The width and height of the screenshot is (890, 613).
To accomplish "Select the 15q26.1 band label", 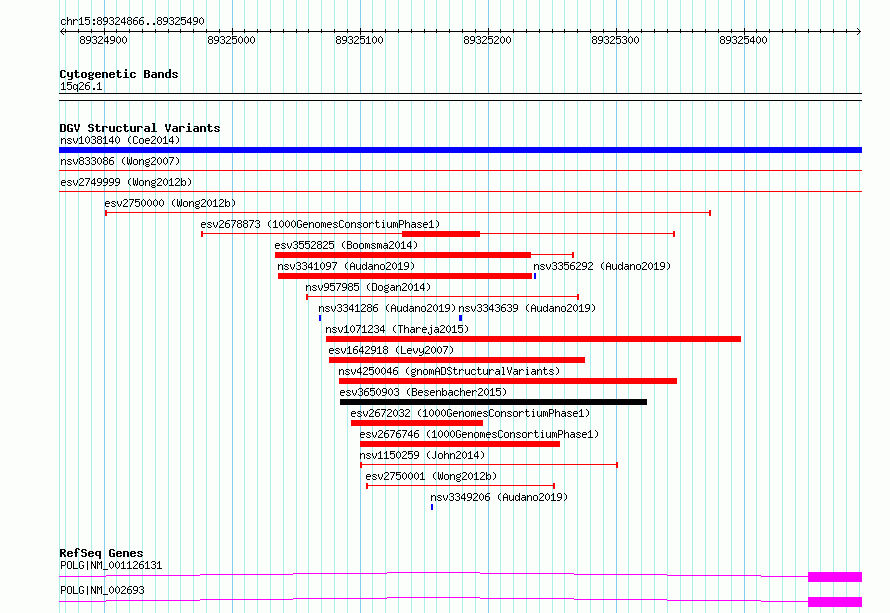I will pyautogui.click(x=81, y=86).
